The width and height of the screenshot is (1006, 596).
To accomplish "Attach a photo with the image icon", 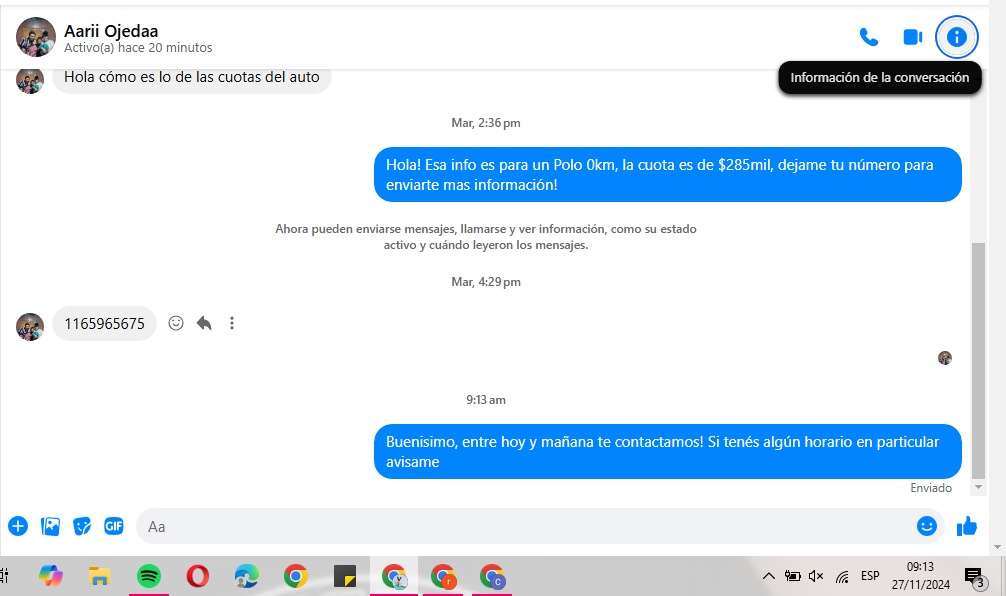I will 50,526.
